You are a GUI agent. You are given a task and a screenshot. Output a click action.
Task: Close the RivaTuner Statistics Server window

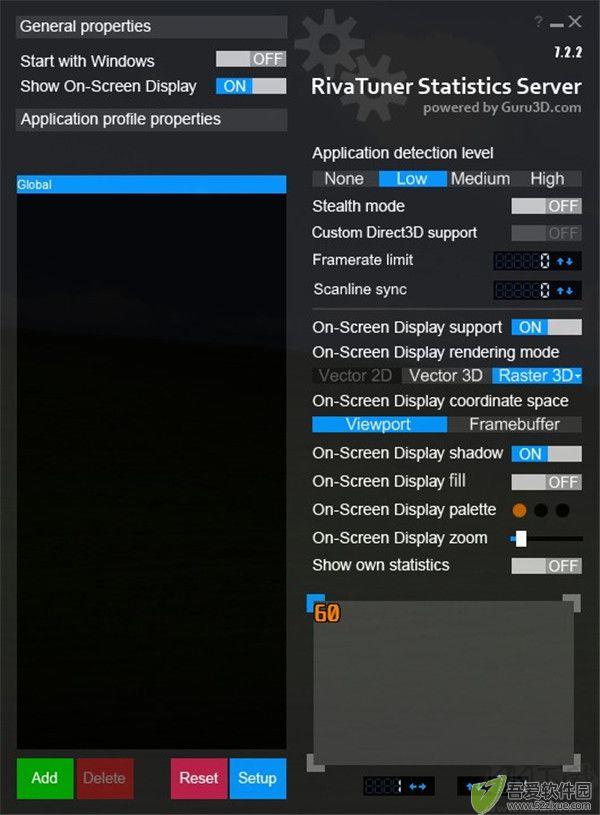575,21
